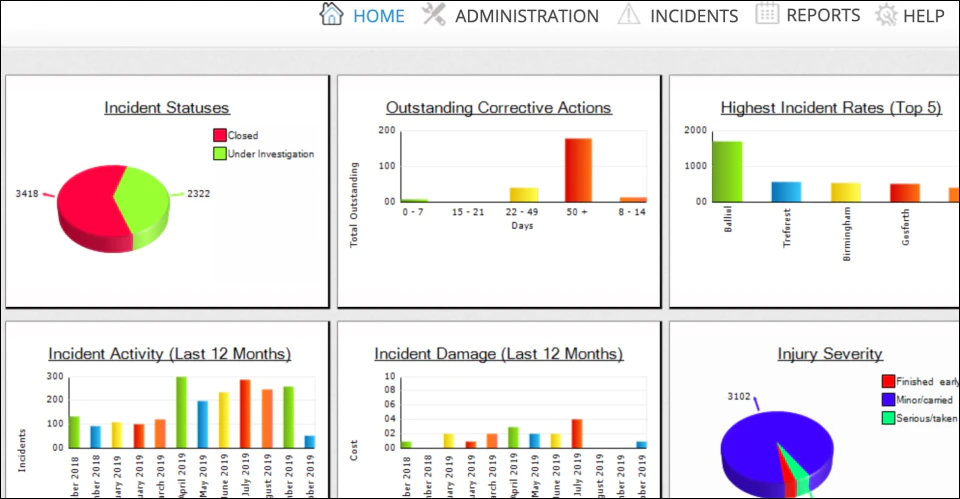Click the Home house icon

(331, 14)
